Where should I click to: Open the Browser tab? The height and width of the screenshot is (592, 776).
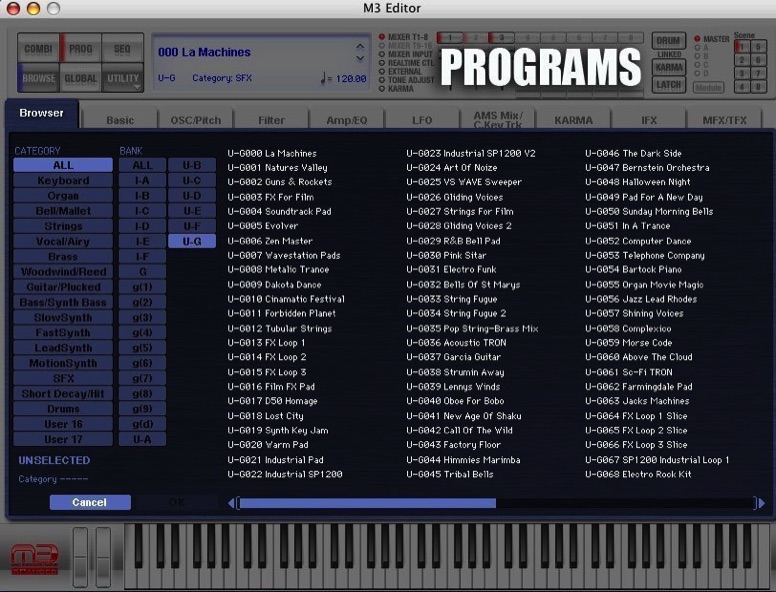click(x=42, y=113)
